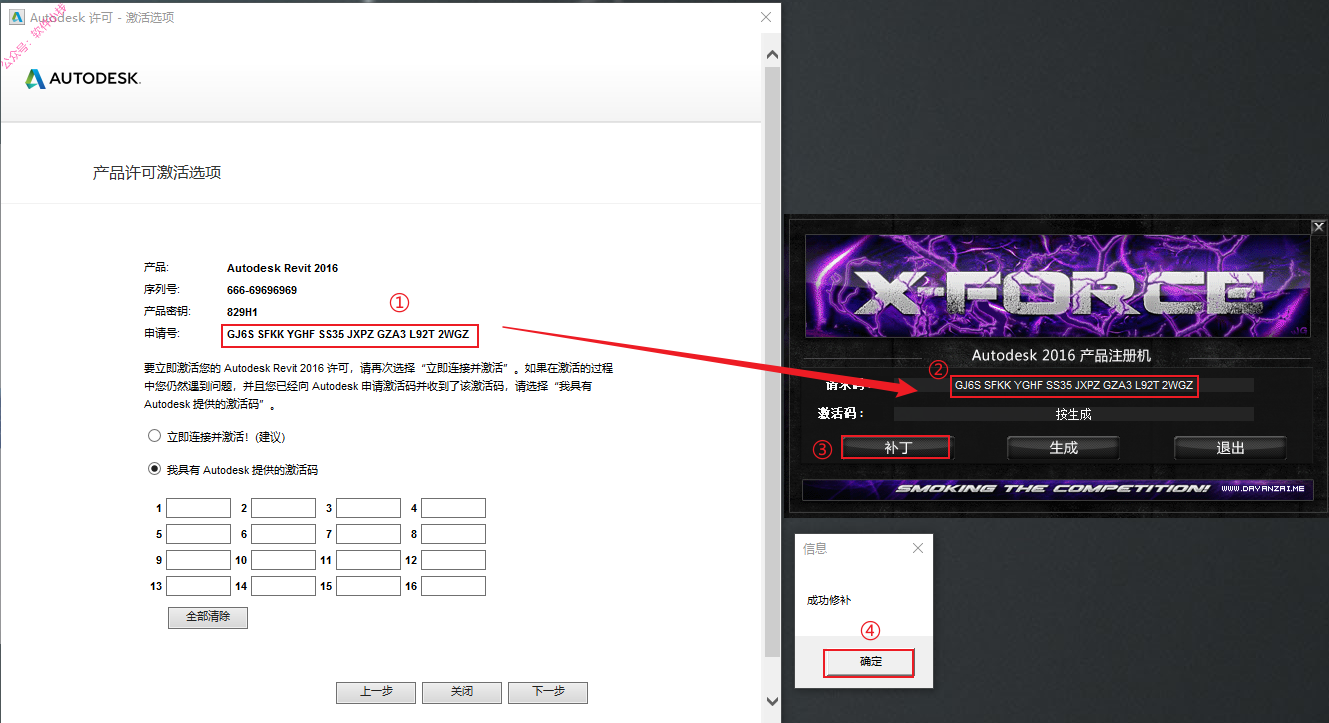Click activation code field 3
Screen dimensions: 1329x723
(x=368, y=508)
